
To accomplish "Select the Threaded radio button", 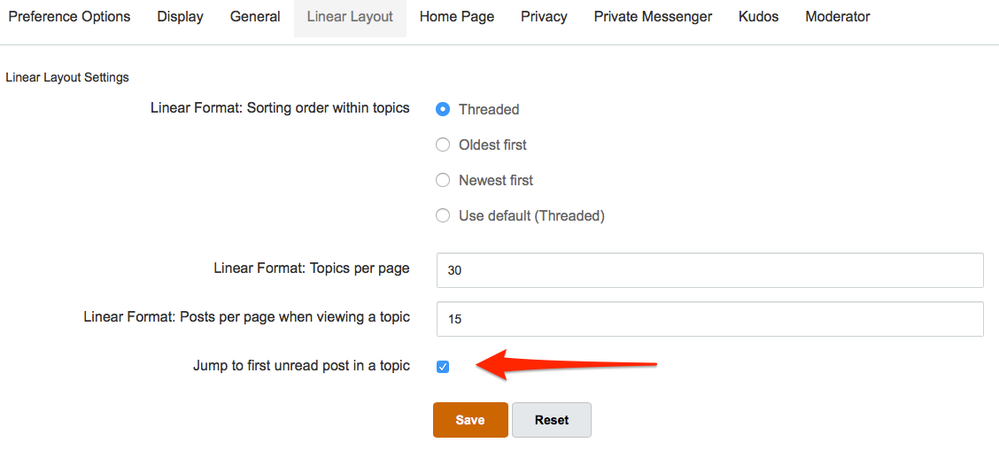I will coord(443,110).
